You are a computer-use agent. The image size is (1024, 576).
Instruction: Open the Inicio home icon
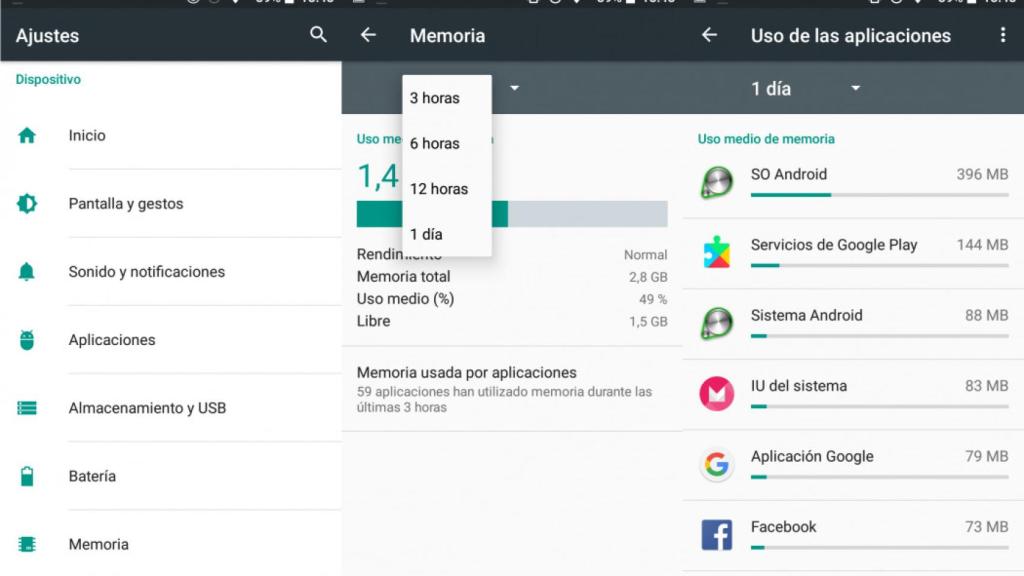tap(28, 135)
